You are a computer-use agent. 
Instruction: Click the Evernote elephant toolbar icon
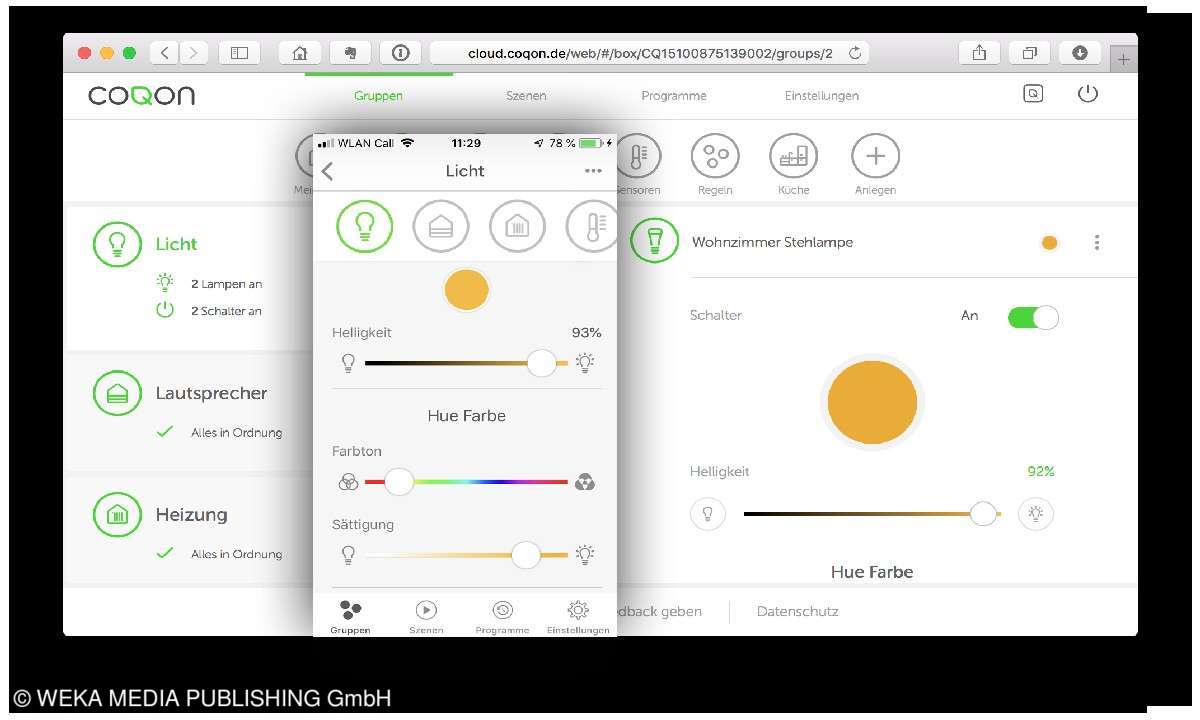[x=350, y=53]
